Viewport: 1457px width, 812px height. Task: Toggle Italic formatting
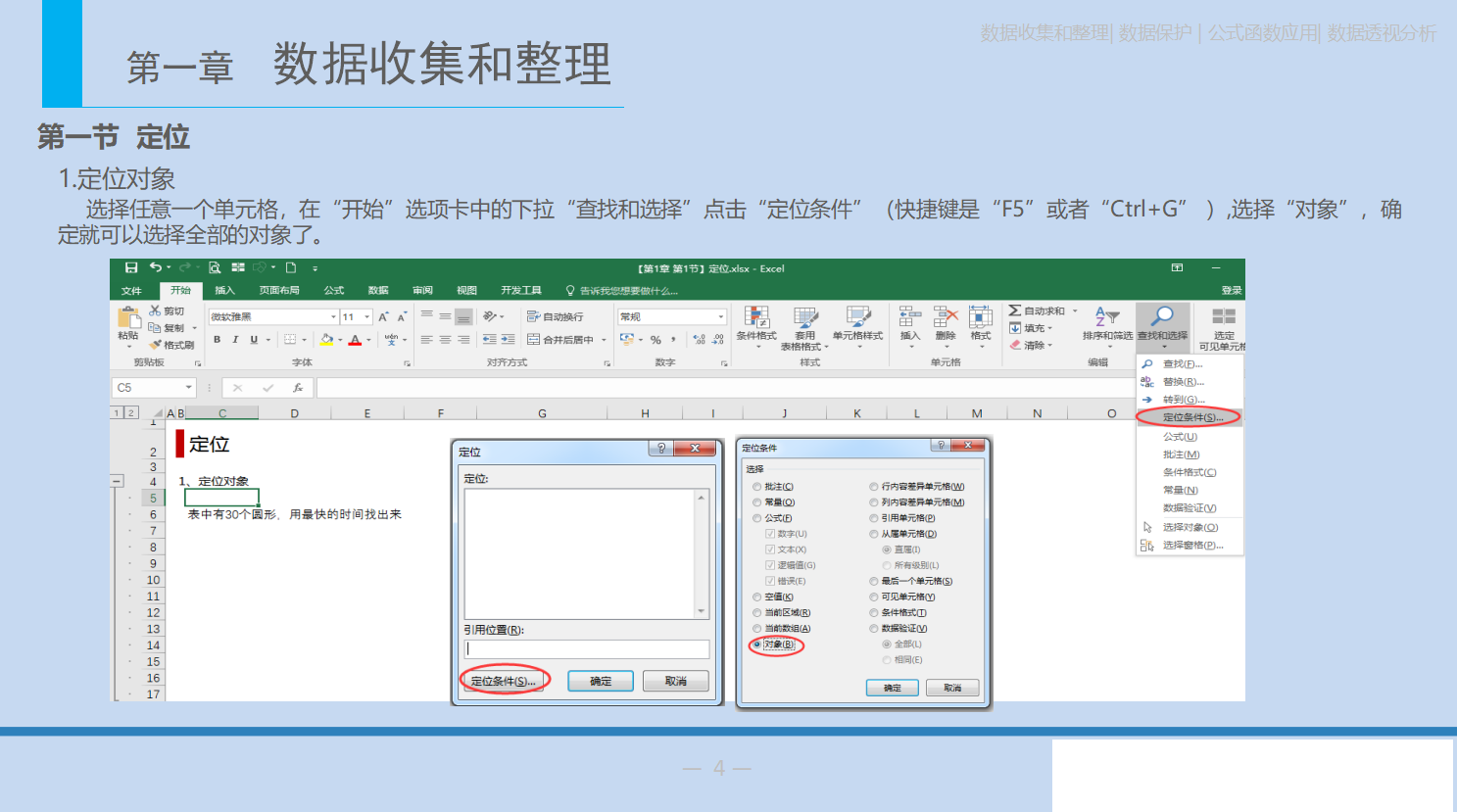click(x=235, y=340)
